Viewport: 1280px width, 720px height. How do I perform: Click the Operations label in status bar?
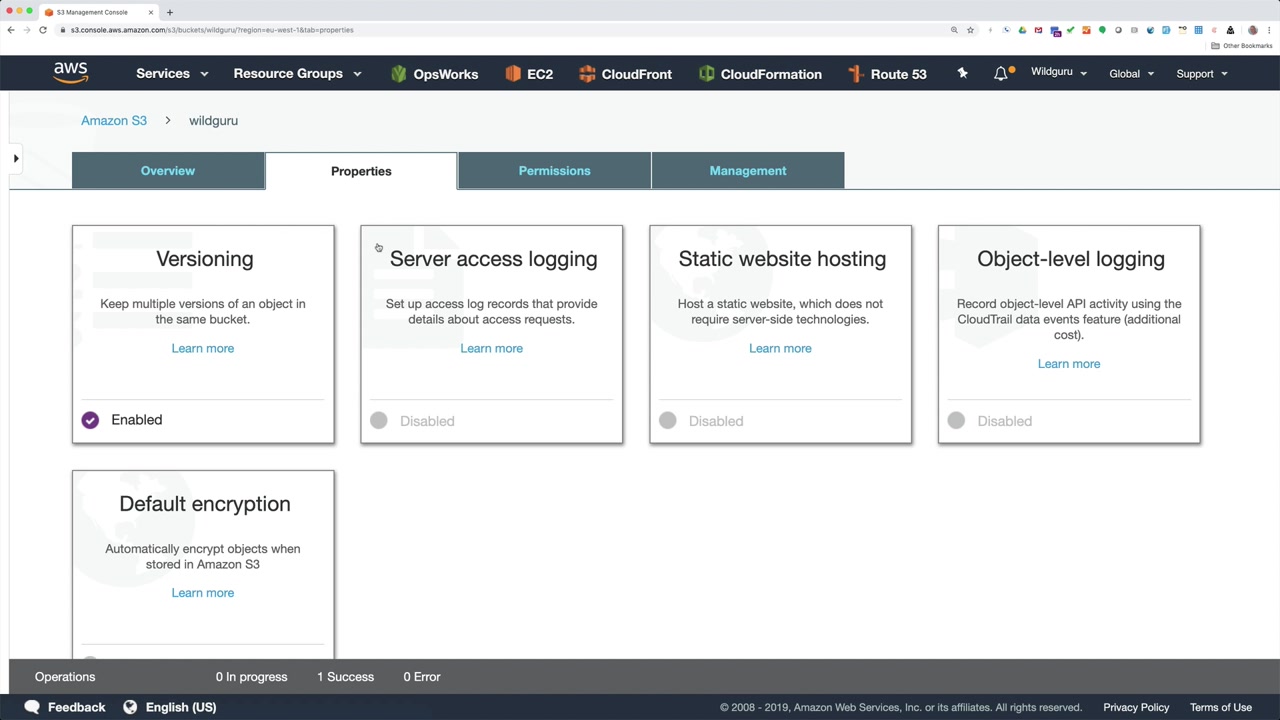(65, 677)
